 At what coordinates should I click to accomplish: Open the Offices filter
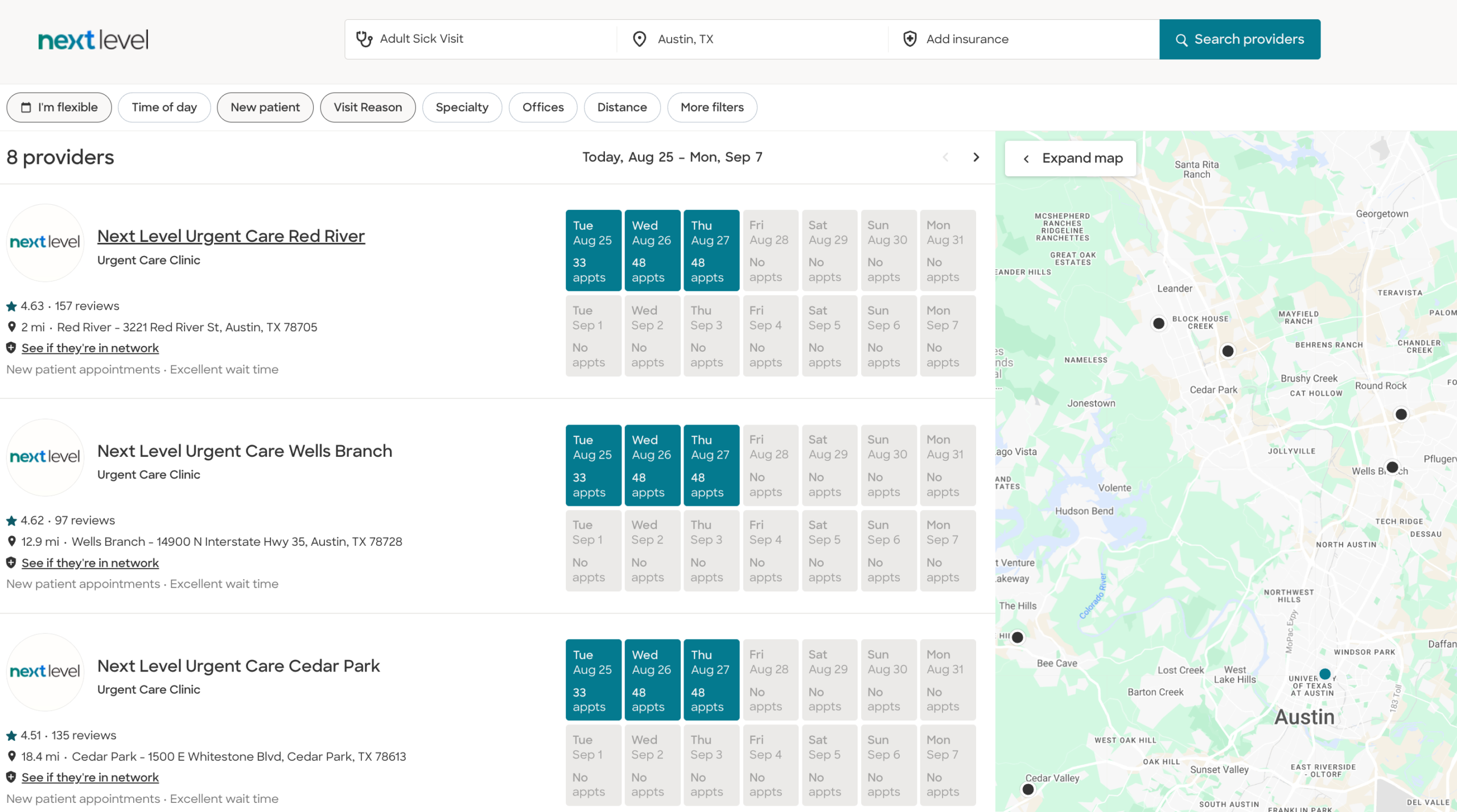543,108
